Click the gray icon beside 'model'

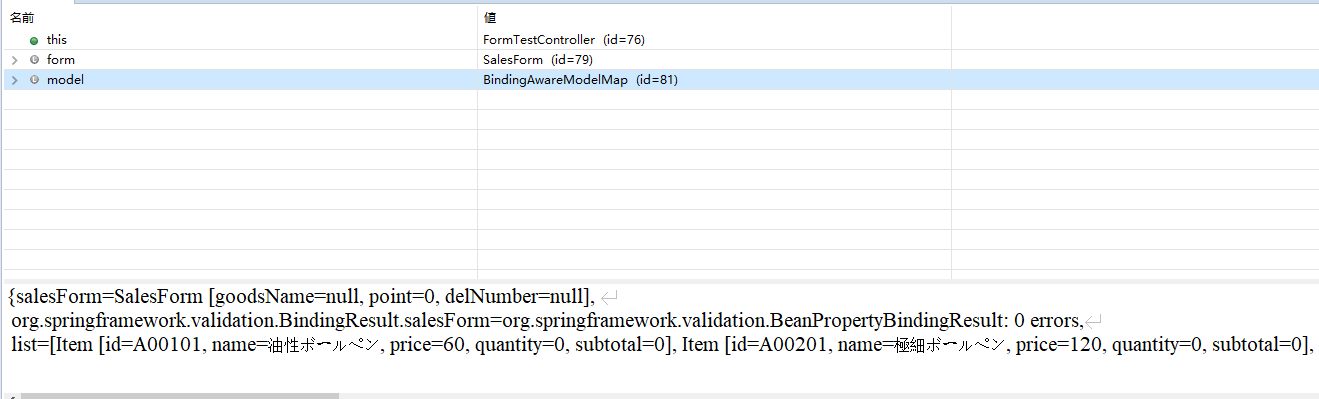tap(34, 80)
